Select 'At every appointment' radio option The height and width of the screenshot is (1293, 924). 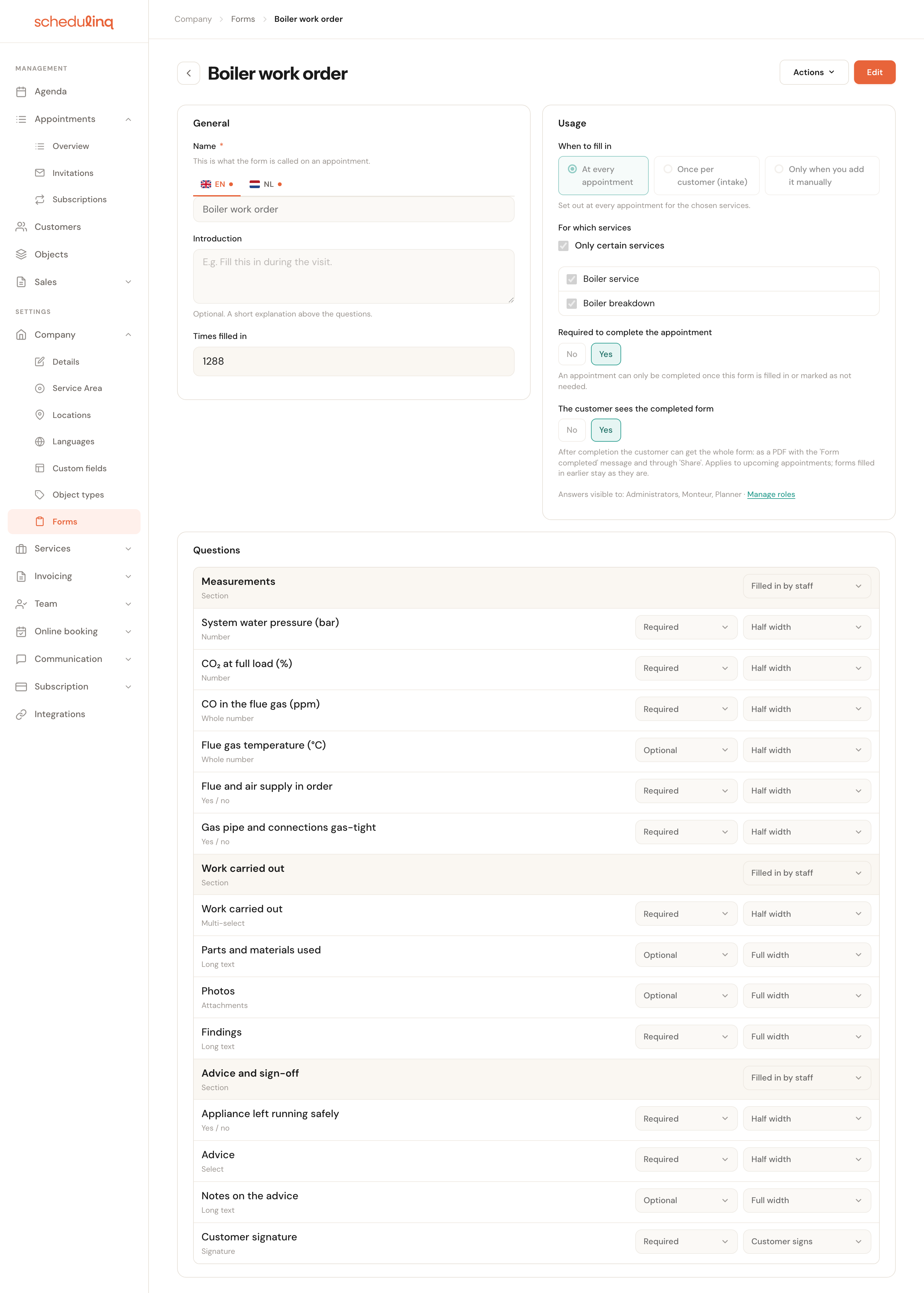tap(603, 176)
